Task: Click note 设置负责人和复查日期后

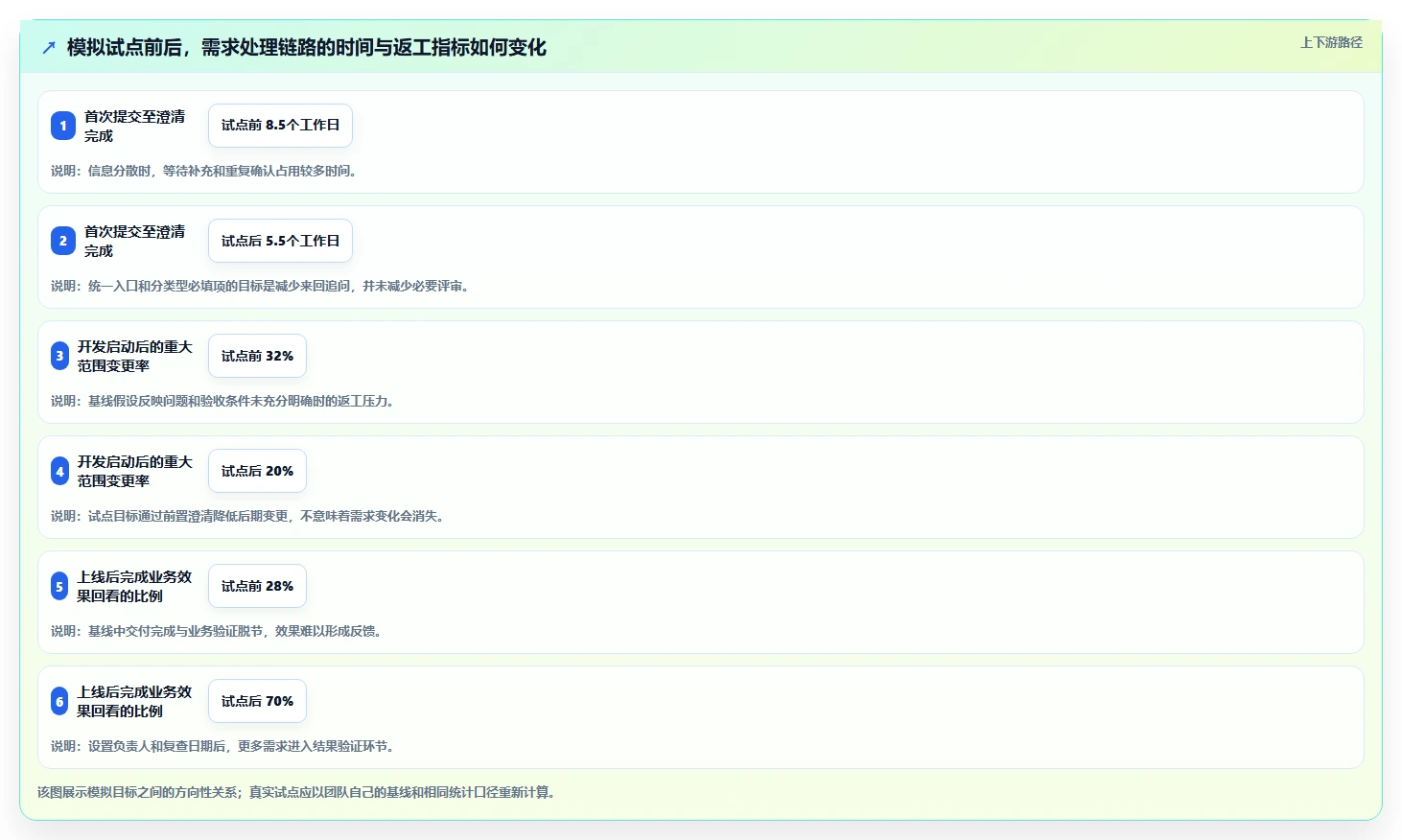Action: coord(223,746)
